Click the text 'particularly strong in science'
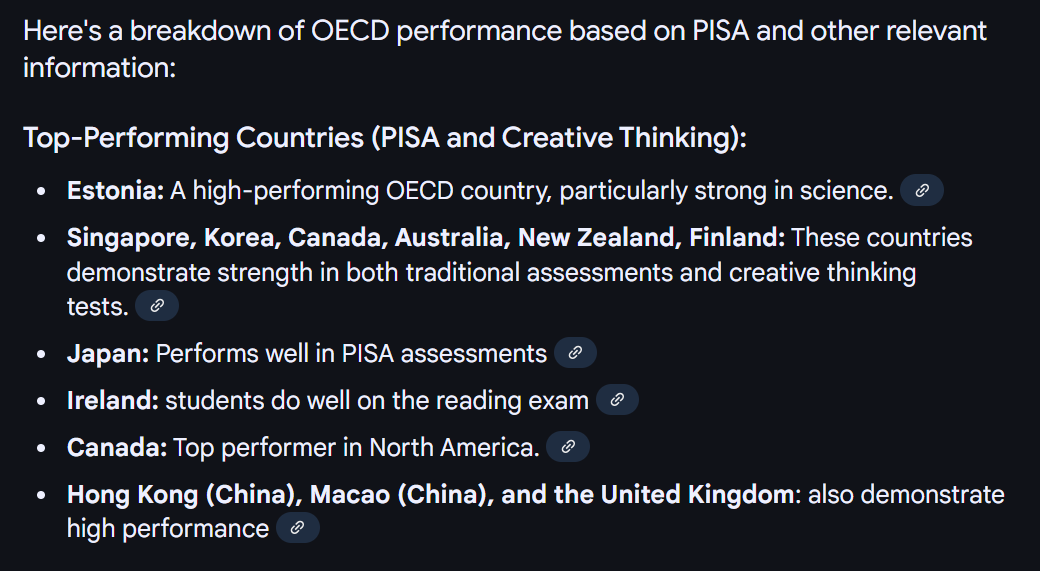This screenshot has height=571, width=1040. point(726,191)
